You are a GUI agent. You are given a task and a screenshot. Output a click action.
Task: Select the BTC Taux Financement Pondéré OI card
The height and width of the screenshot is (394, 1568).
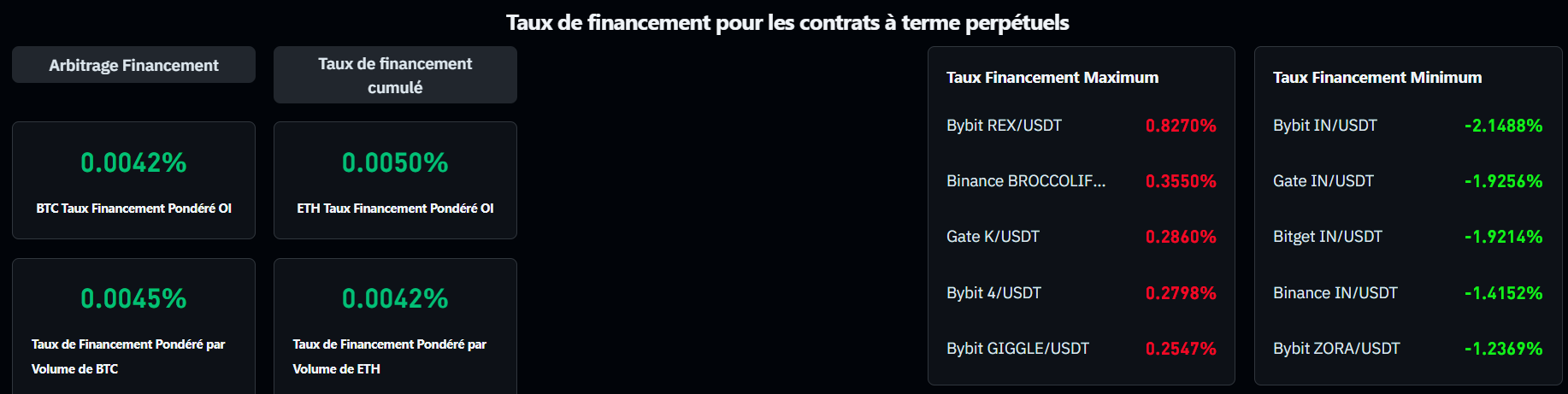[133, 180]
